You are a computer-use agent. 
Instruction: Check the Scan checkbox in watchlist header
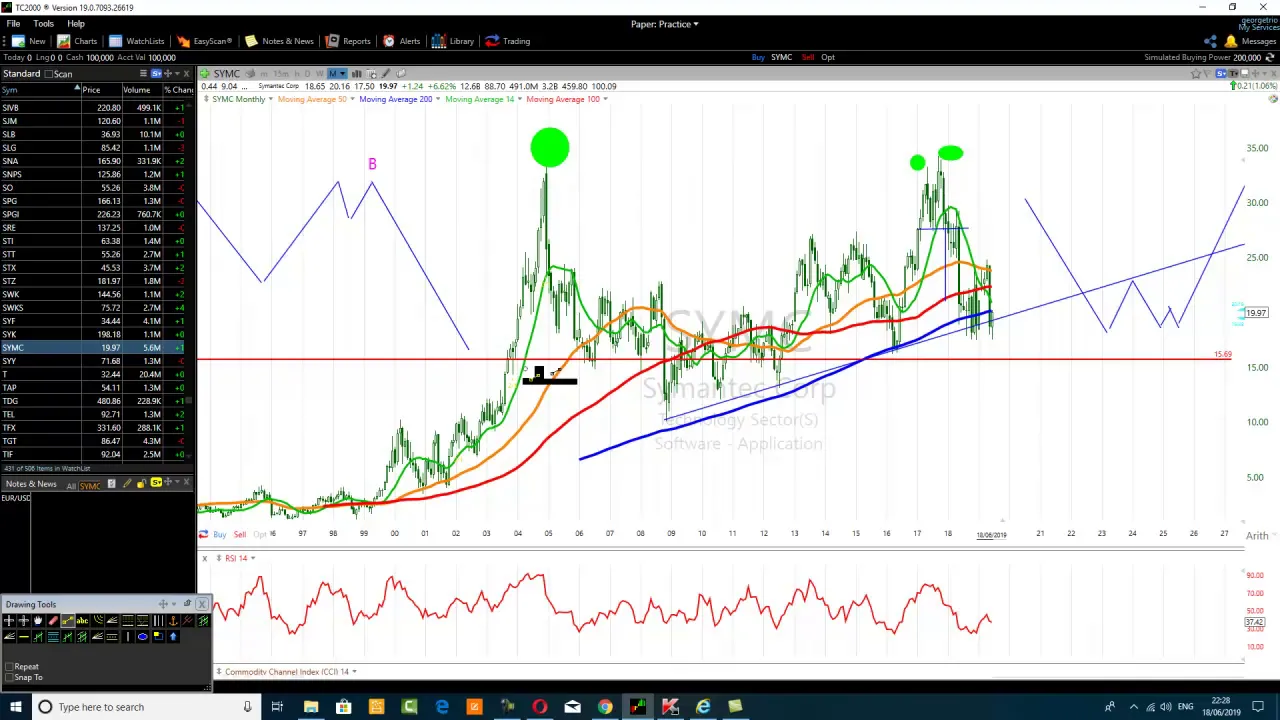click(x=50, y=74)
